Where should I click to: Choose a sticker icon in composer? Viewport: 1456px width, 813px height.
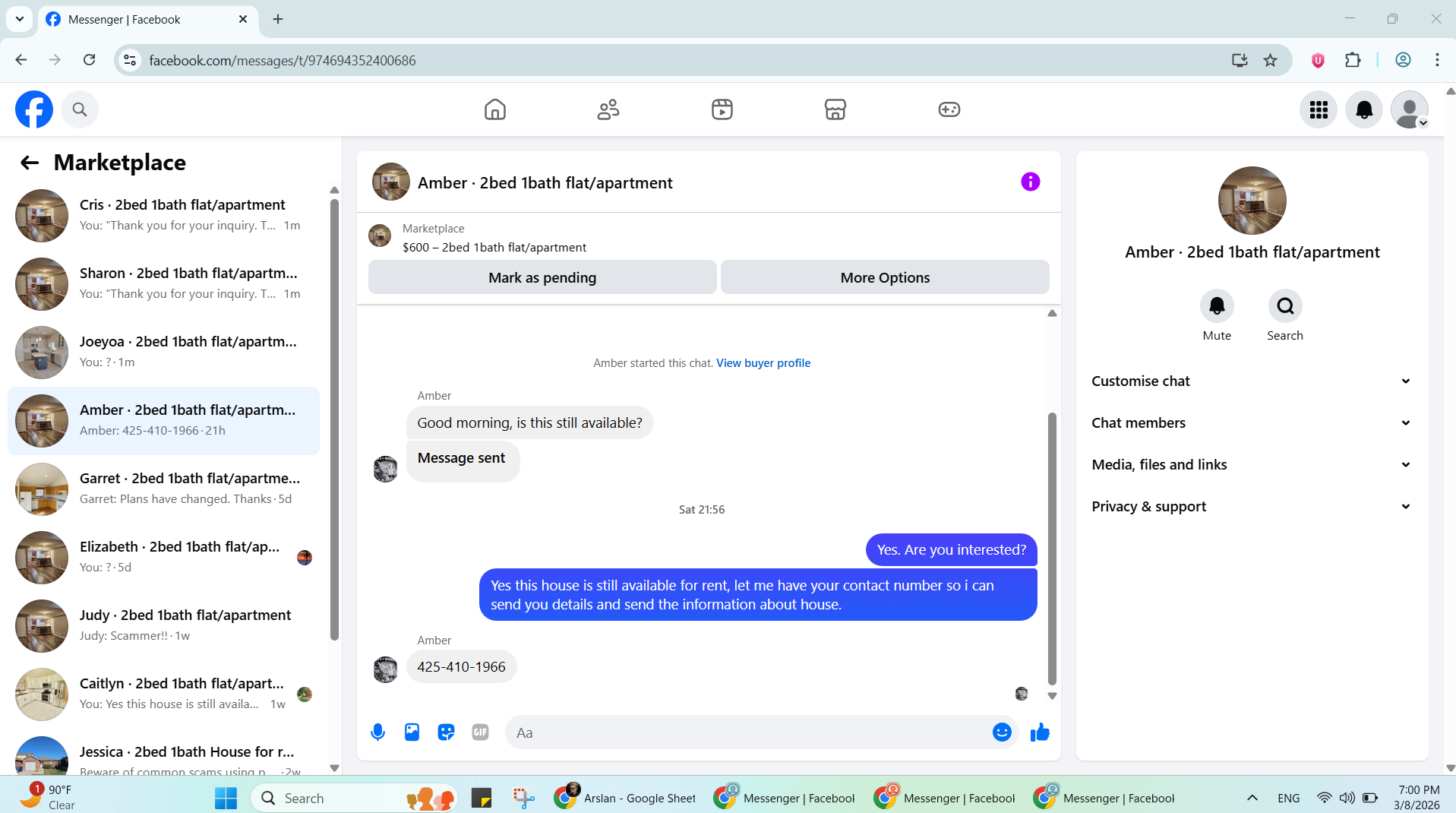pyautogui.click(x=446, y=732)
